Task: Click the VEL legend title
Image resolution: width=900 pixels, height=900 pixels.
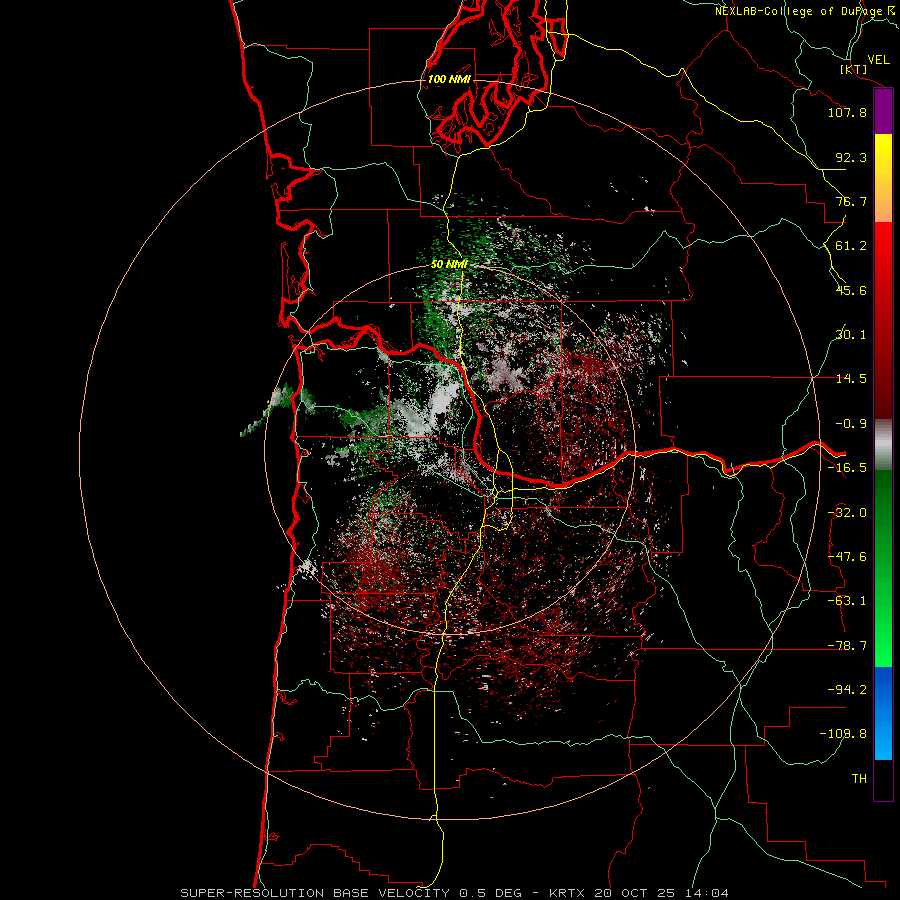Action: (x=878, y=59)
